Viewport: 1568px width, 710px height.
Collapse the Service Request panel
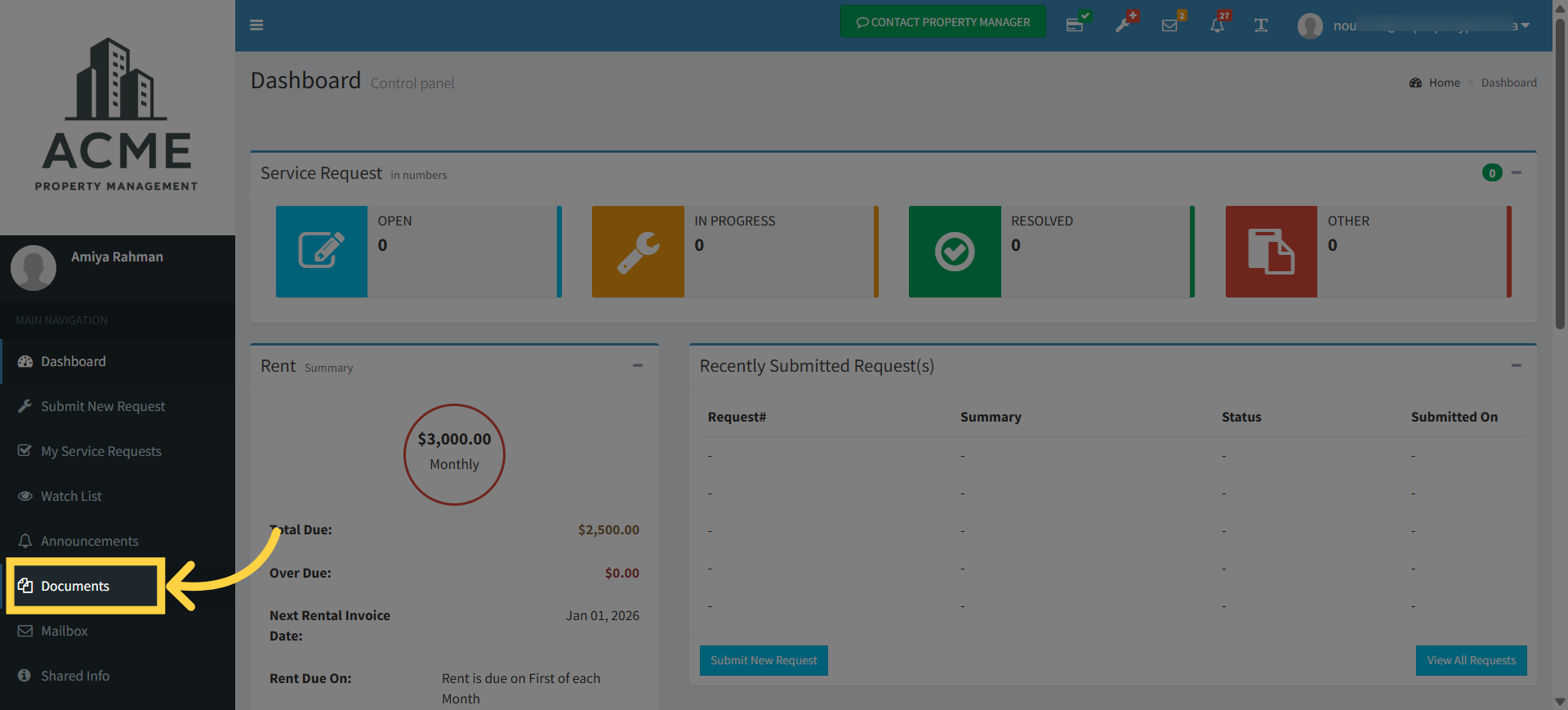click(1517, 172)
